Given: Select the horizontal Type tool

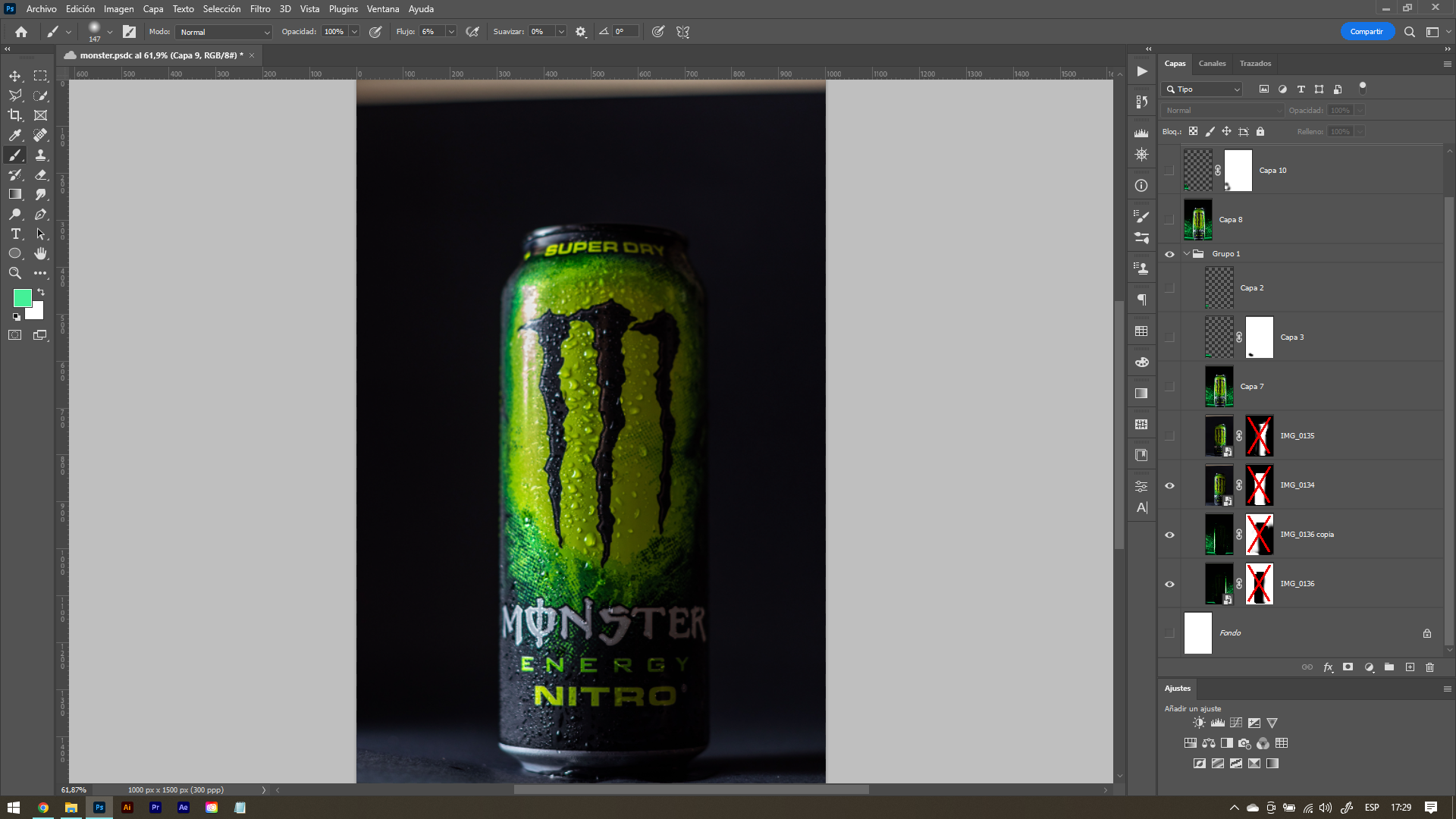Looking at the screenshot, I should 15,234.
